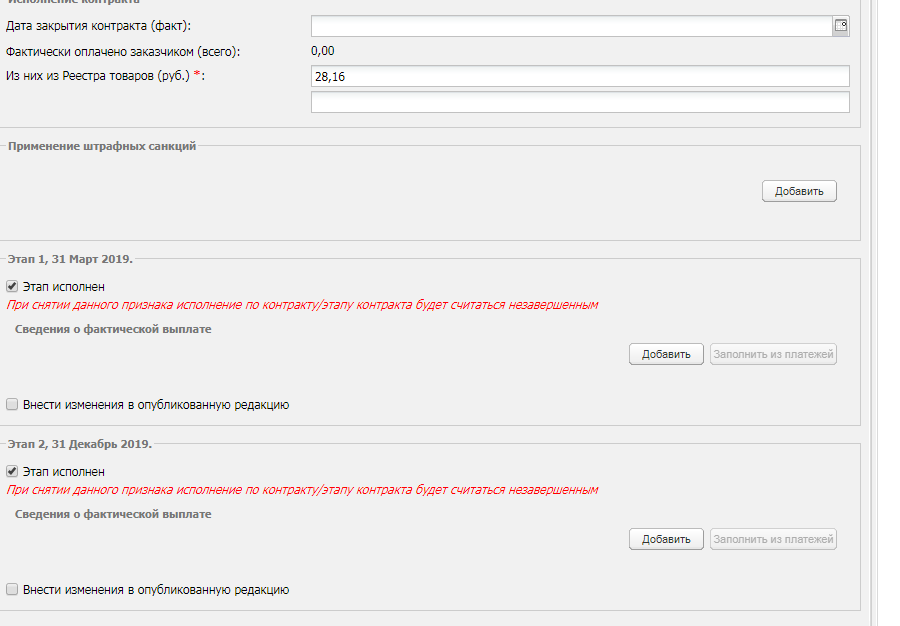Screen dimensions: 900x626
Task: Click Добавить under Этап 2 payment details
Action: (x=666, y=539)
